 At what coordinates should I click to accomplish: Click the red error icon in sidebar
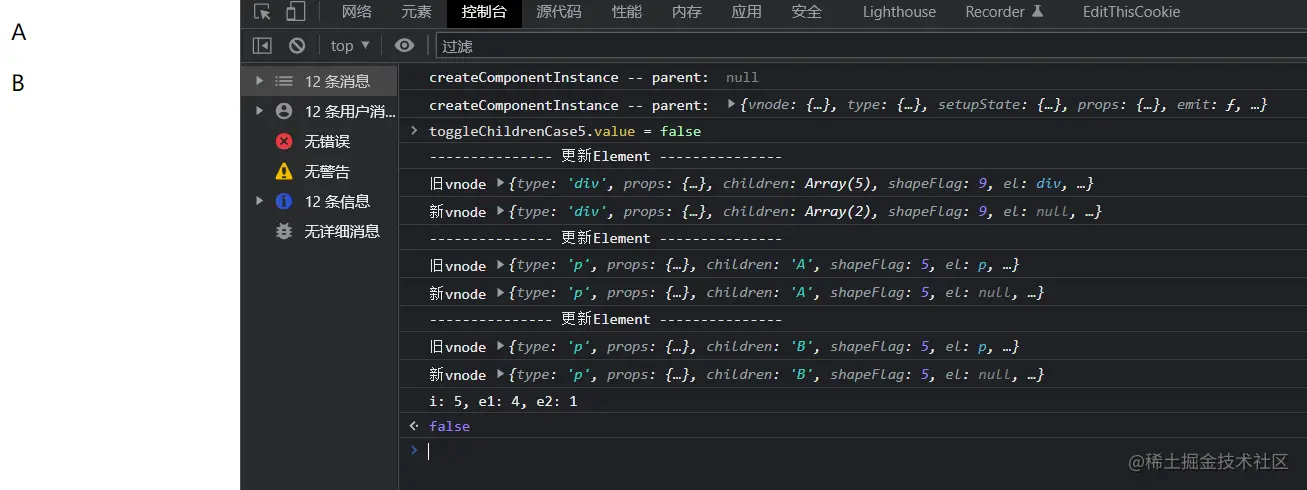284,142
